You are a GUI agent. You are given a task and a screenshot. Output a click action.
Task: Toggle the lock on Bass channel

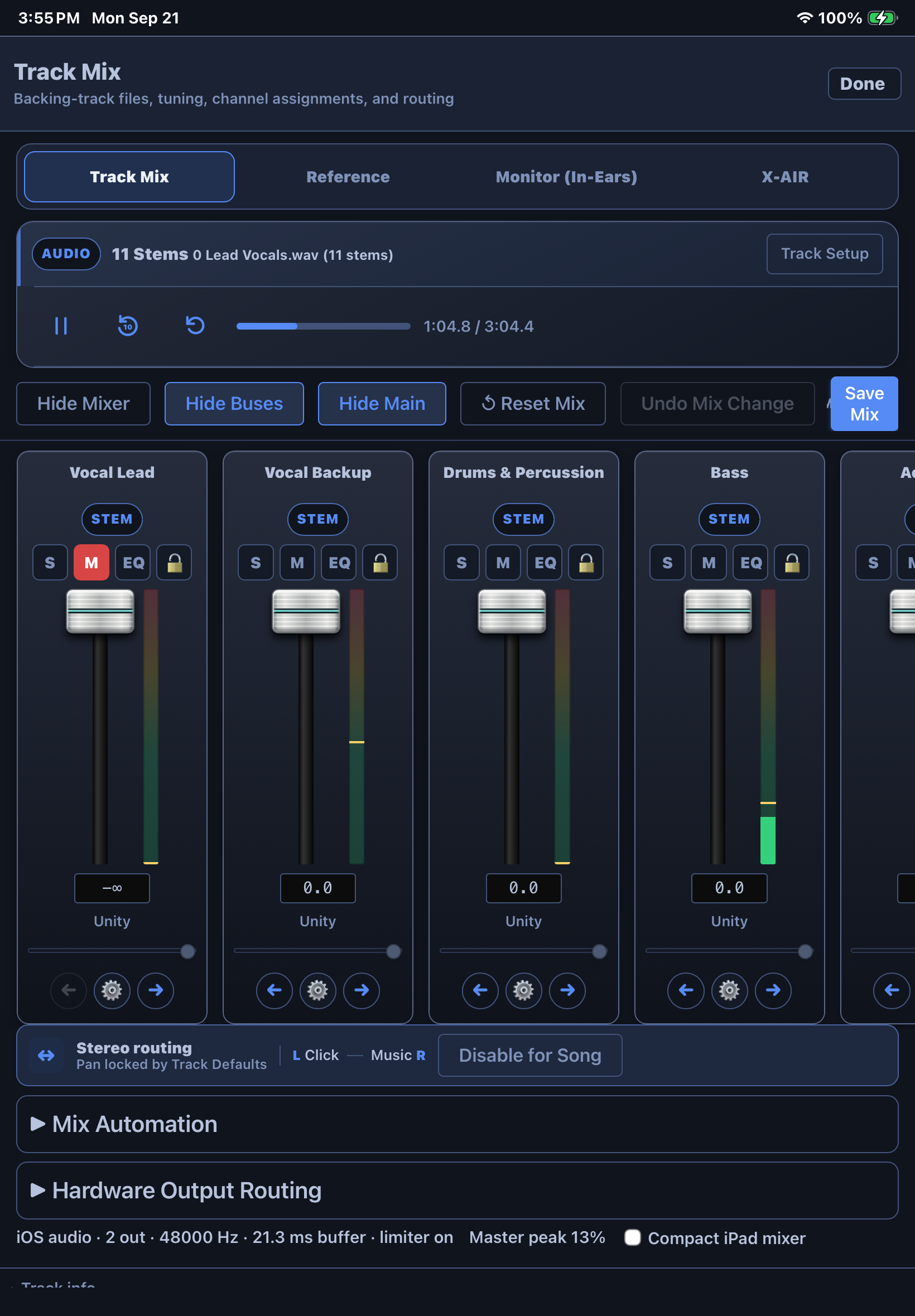tap(792, 563)
